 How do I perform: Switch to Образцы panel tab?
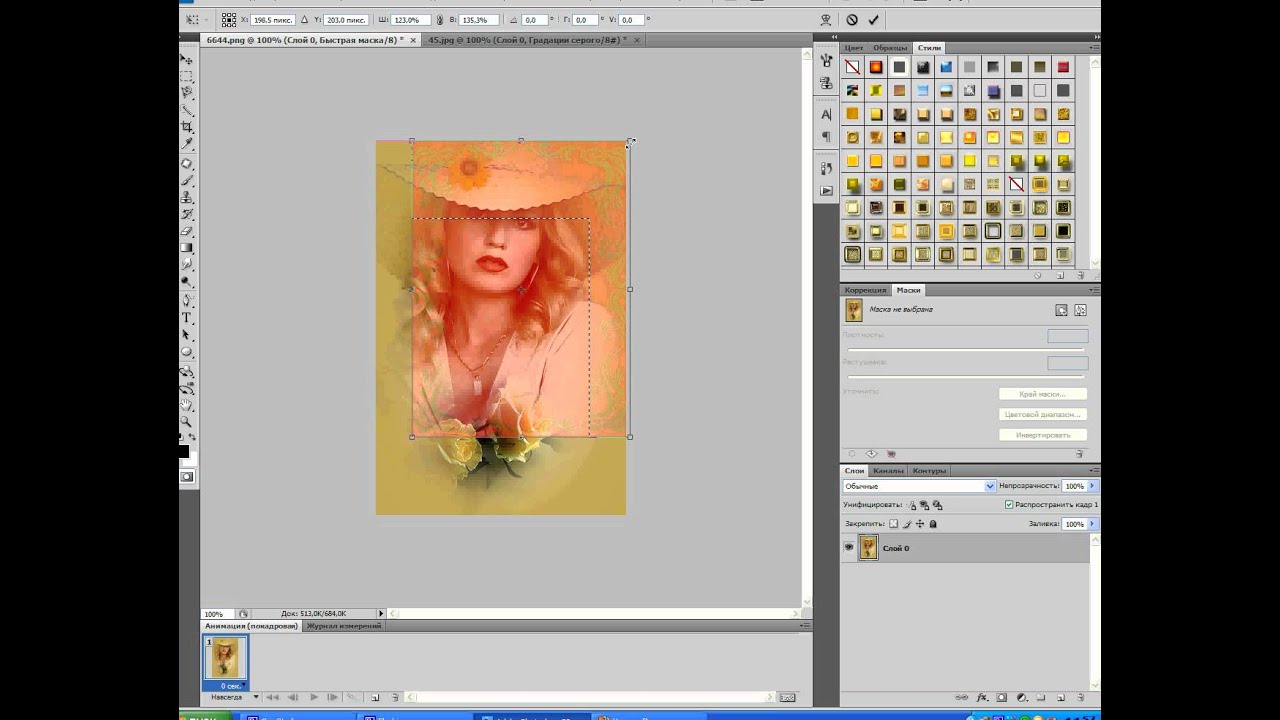[x=890, y=47]
